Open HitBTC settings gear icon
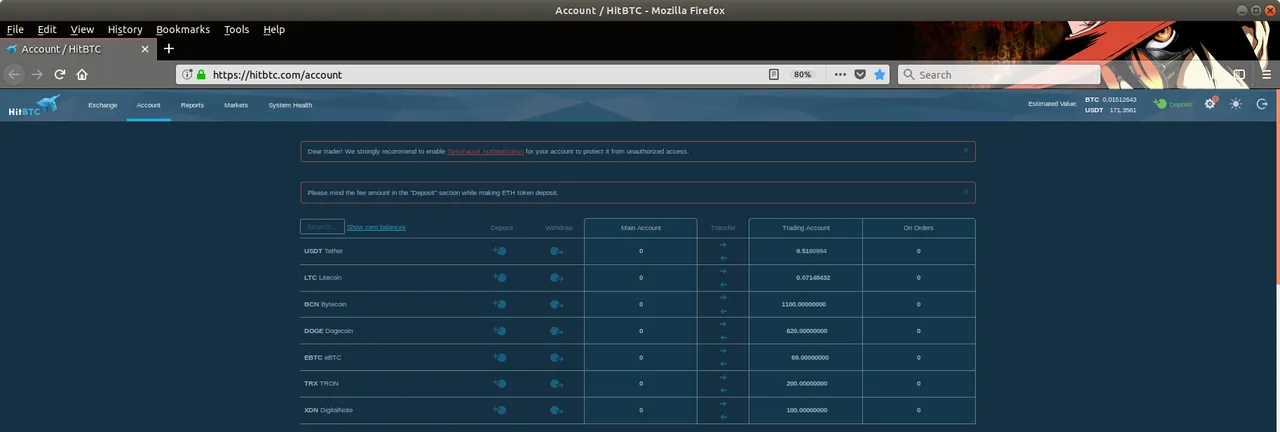Viewport: 1280px width, 432px height. coord(1210,104)
